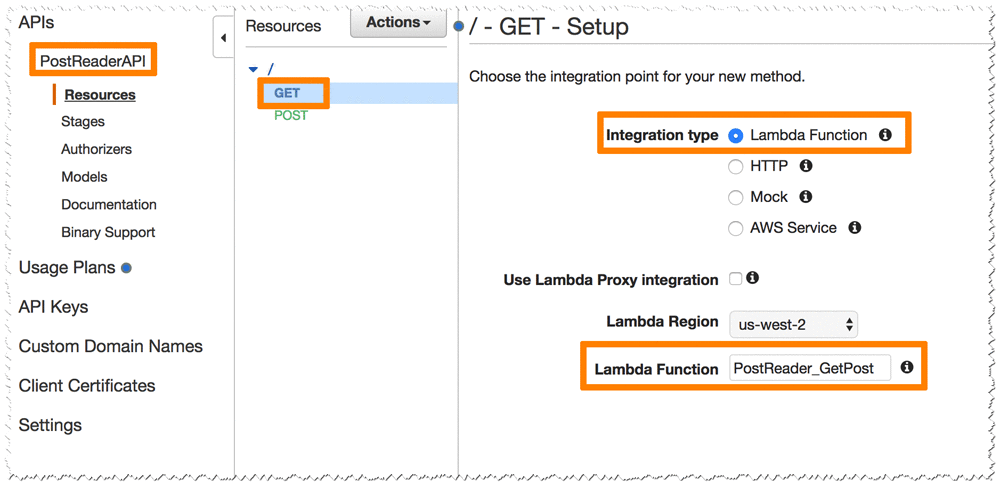Screen dimensions: 1000x486
Task: Select the HTTP integration type
Action: 736,166
